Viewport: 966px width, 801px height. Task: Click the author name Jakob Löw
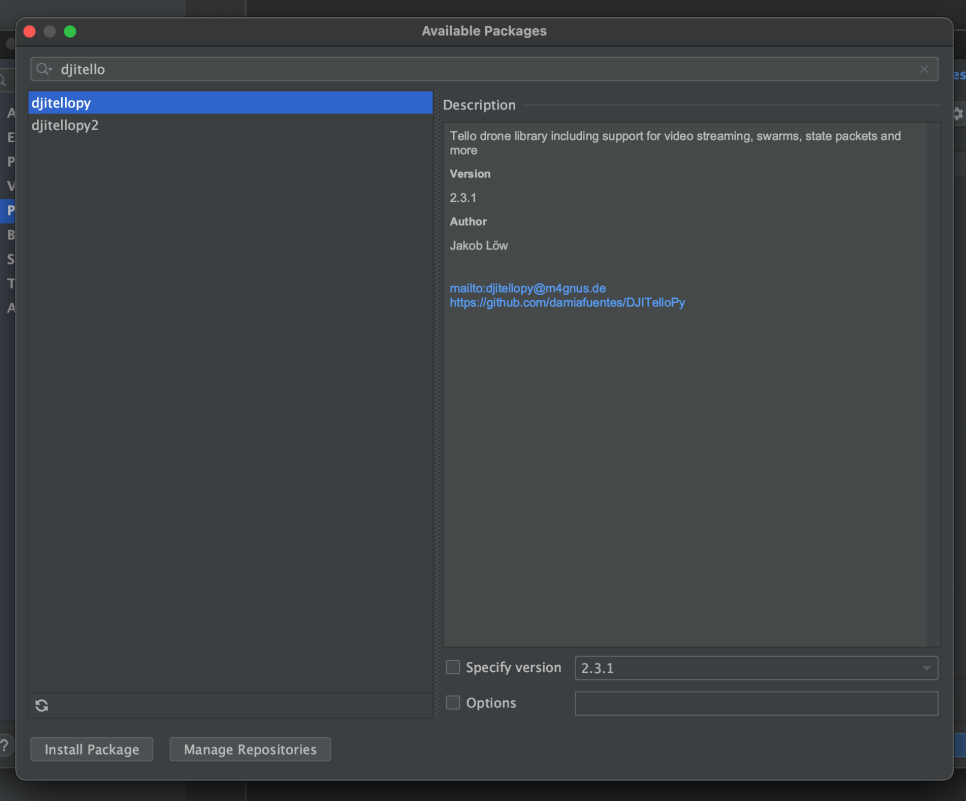479,245
